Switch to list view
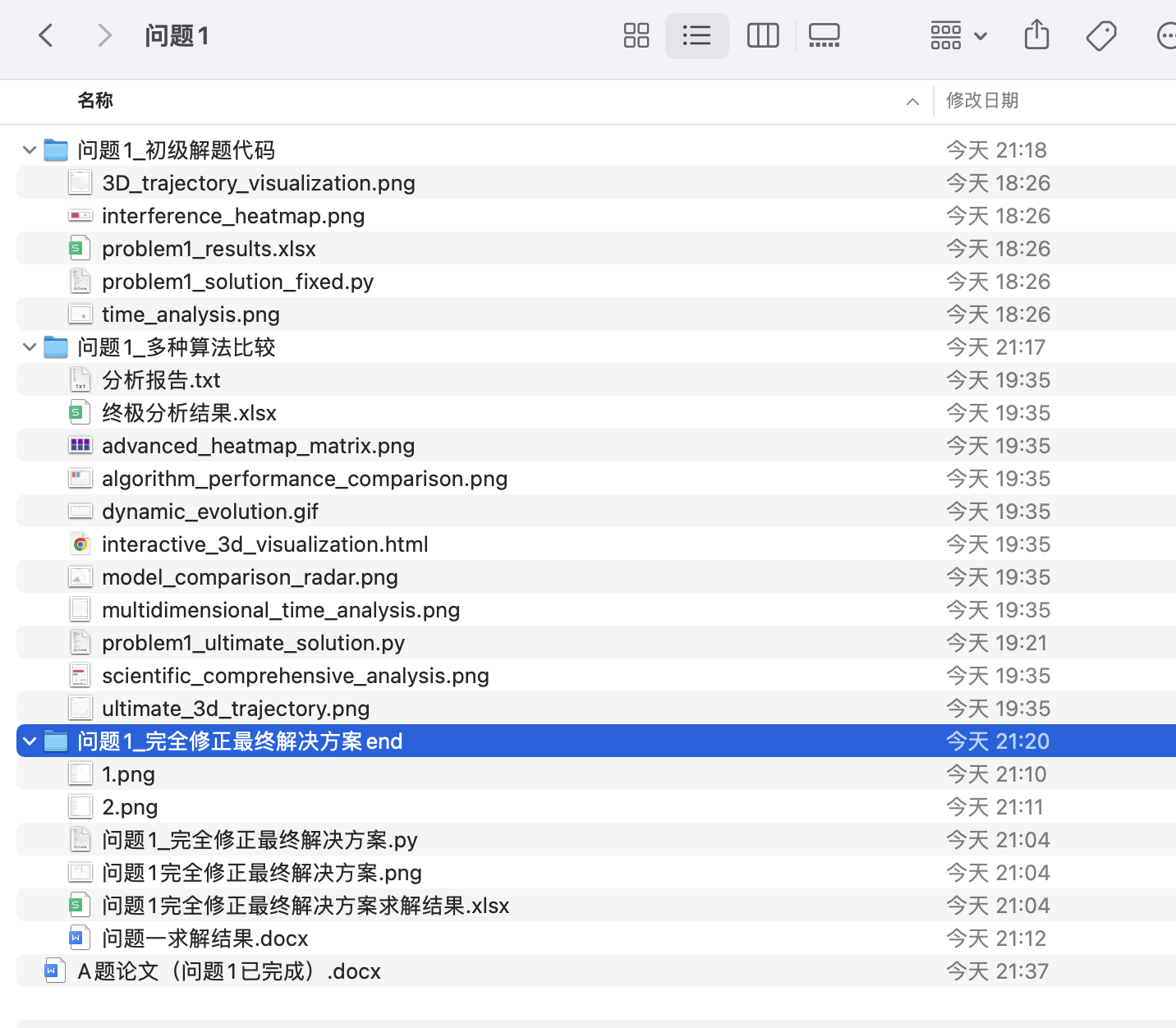This screenshot has width=1176, height=1028. [x=697, y=35]
